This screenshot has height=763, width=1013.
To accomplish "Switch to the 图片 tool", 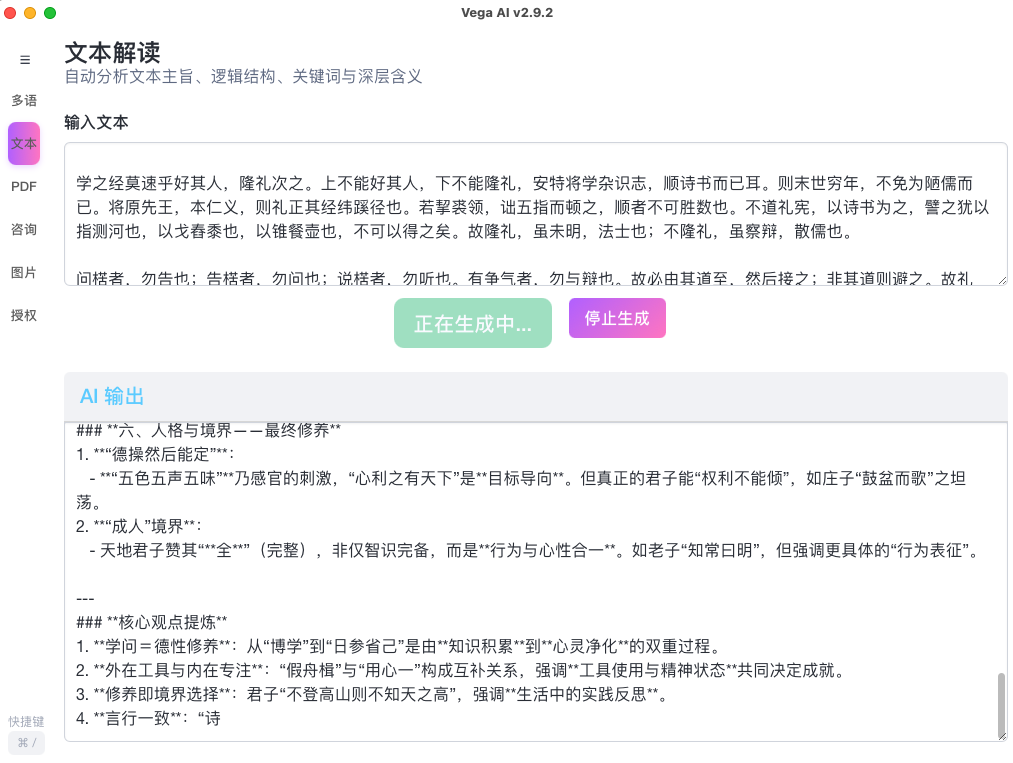I will point(24,272).
